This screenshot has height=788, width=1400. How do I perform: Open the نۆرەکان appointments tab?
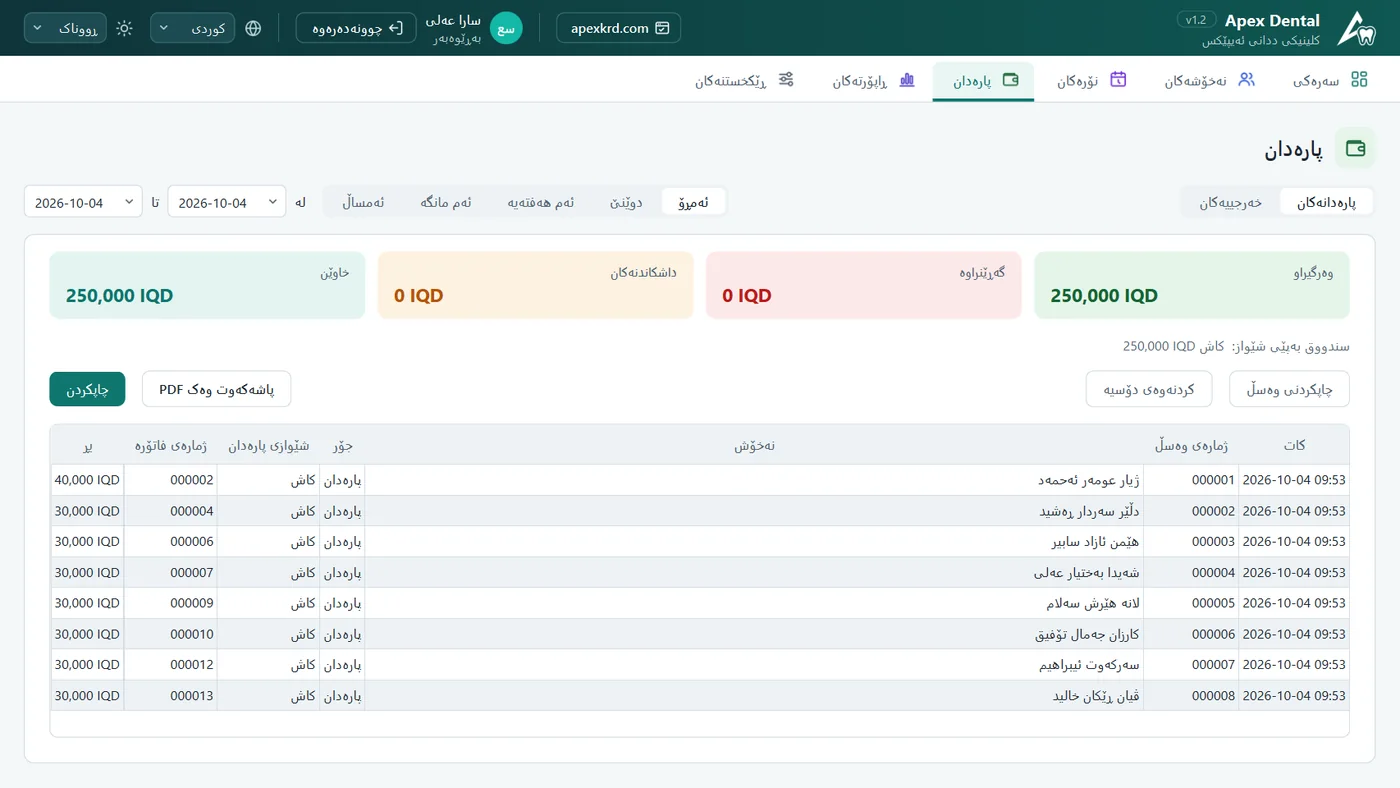pos(1092,80)
